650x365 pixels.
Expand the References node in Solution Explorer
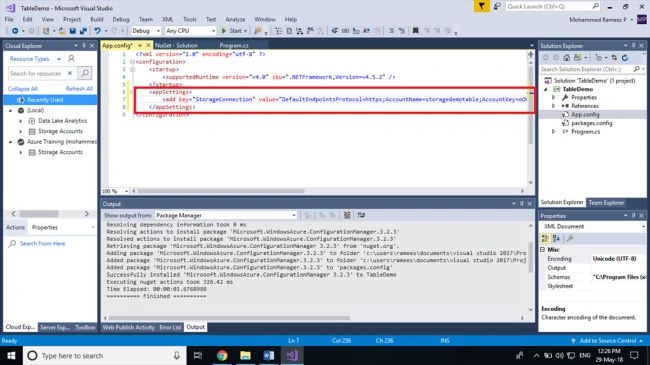click(553, 106)
